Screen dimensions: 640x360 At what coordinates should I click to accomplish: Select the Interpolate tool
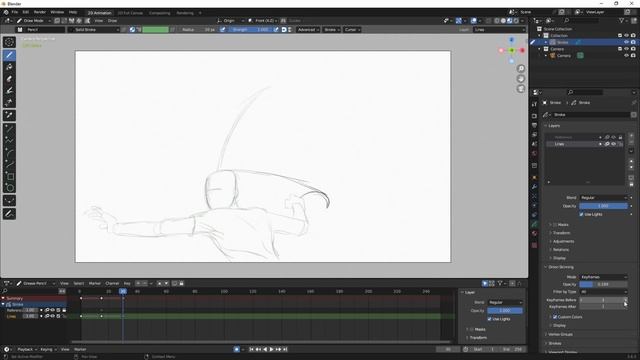(9, 200)
